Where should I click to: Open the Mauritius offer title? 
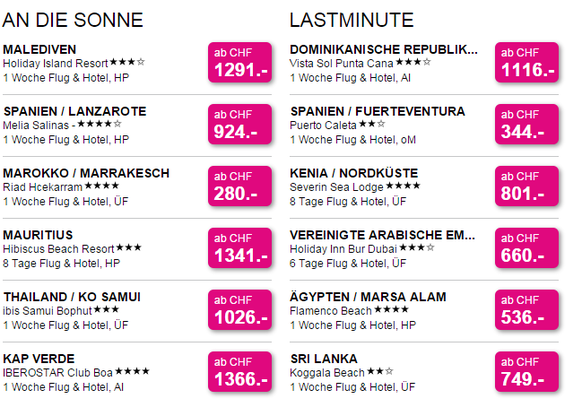point(38,235)
